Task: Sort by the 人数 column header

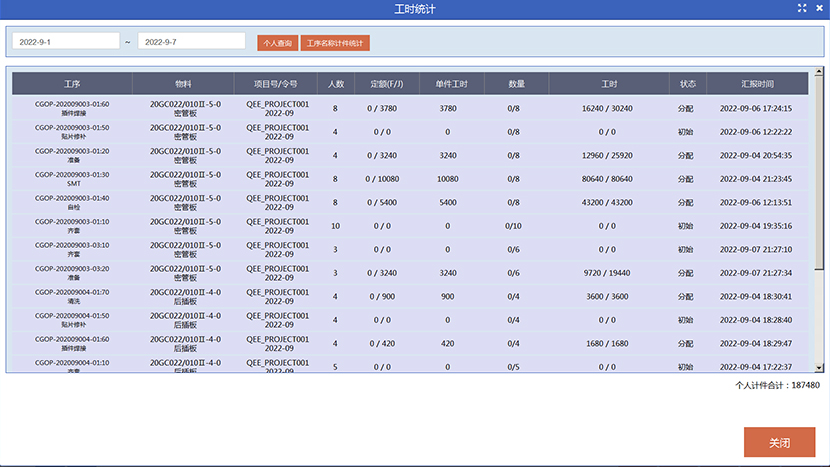Action: coord(335,84)
